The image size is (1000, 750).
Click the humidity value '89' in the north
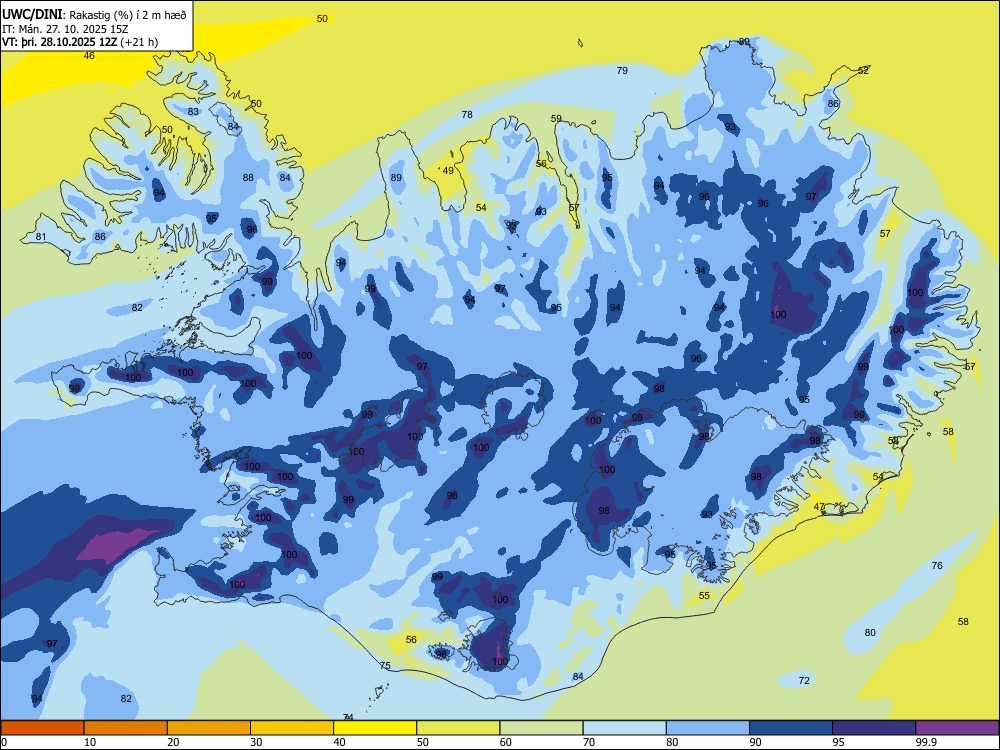[397, 178]
